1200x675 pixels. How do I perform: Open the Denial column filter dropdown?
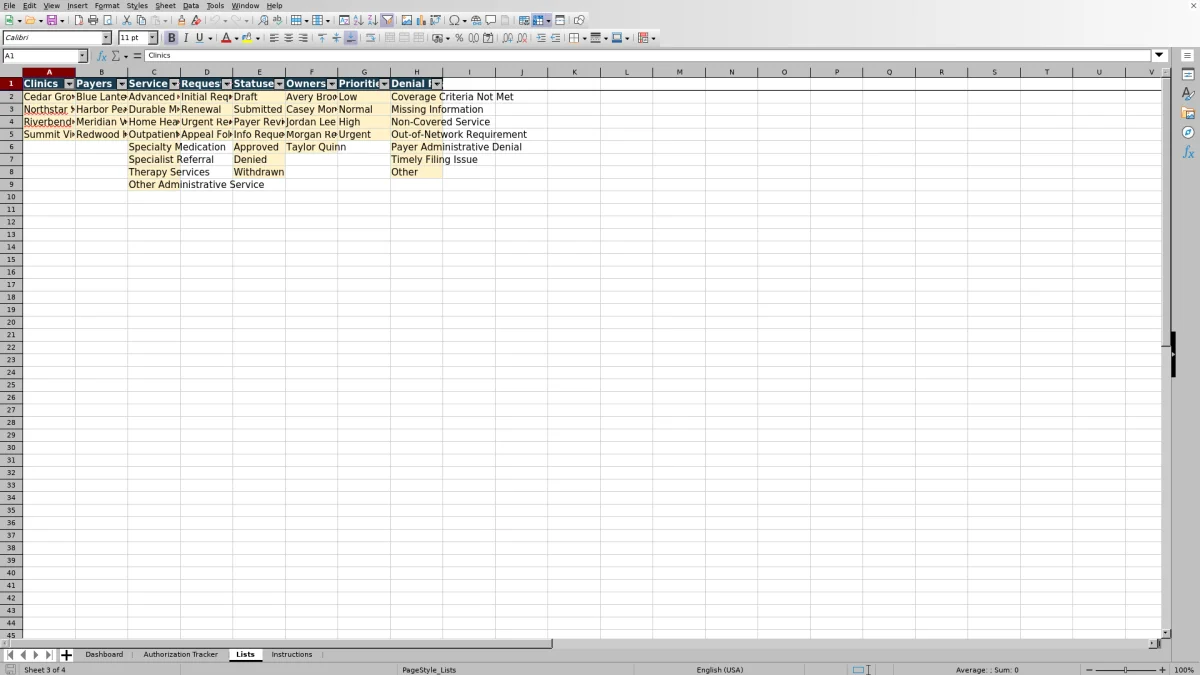437,84
